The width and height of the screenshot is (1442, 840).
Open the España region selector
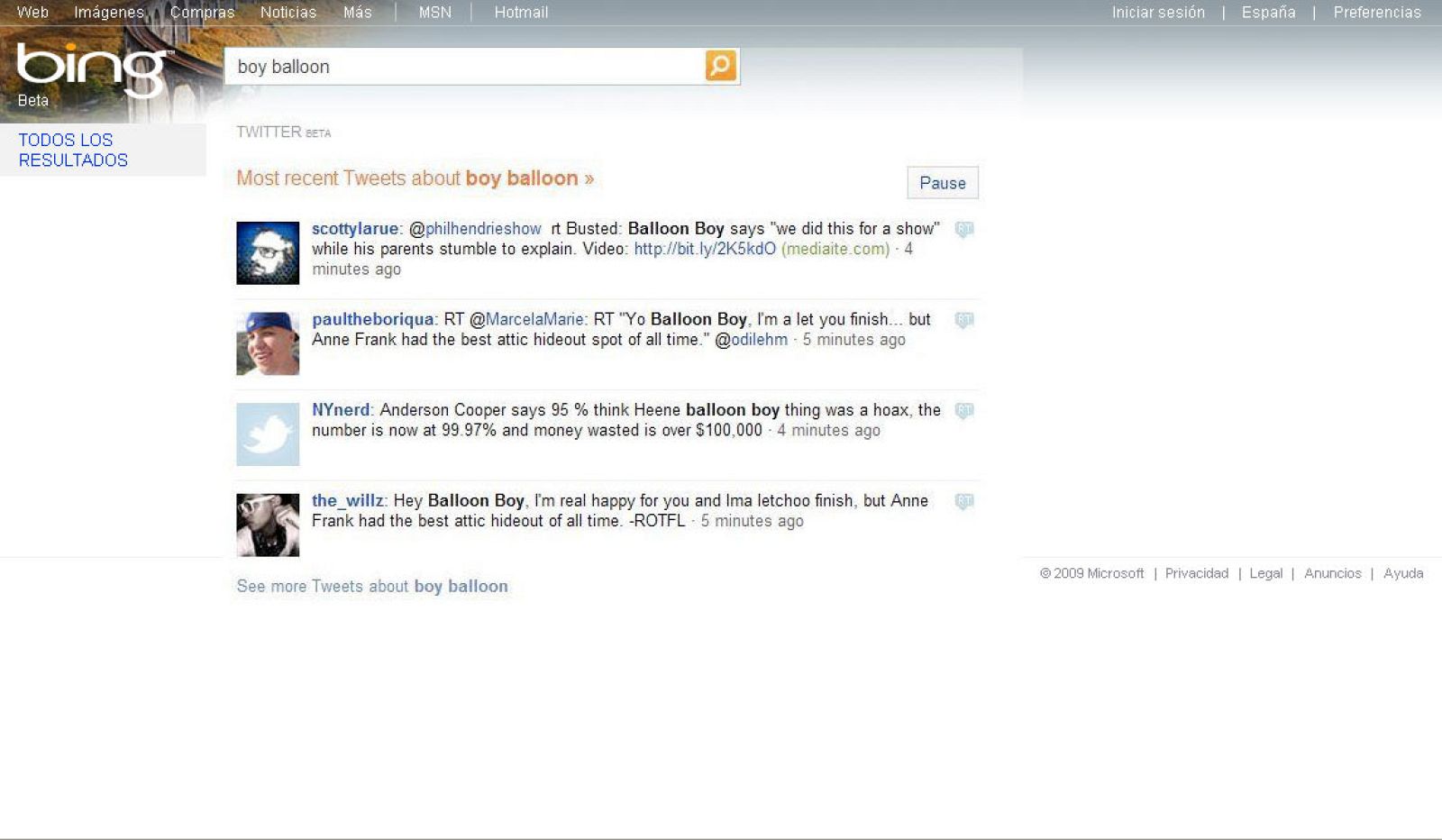click(x=1268, y=13)
